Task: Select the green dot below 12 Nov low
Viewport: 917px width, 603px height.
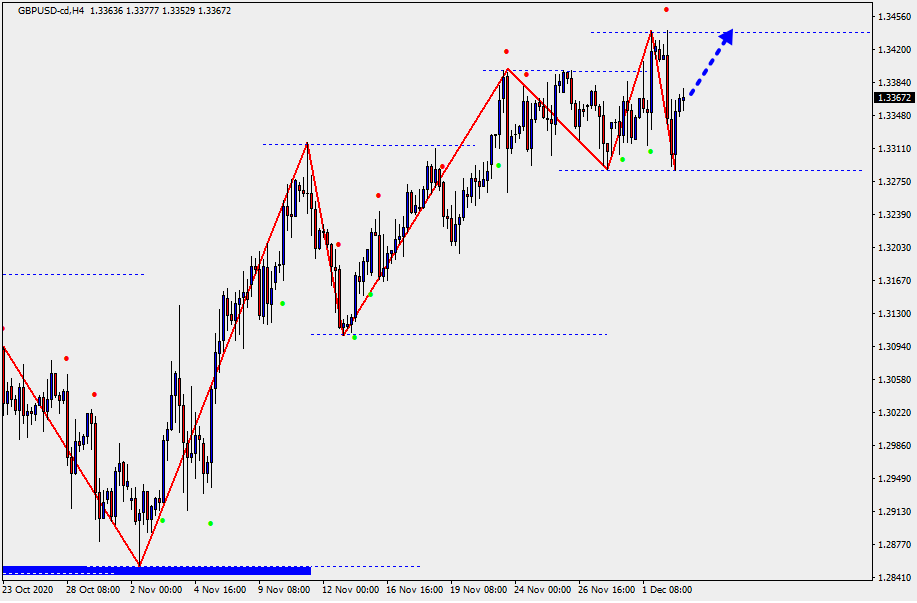Action: pyautogui.click(x=355, y=337)
